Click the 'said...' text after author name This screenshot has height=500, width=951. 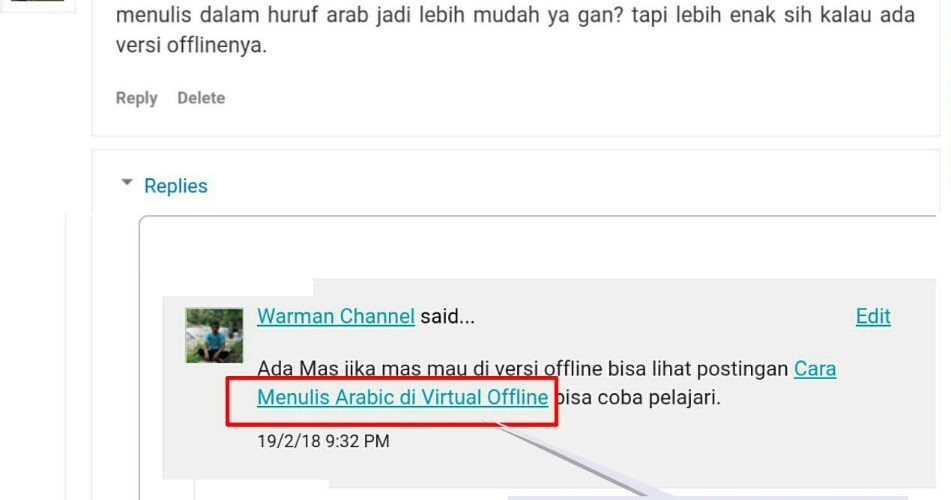click(x=448, y=316)
